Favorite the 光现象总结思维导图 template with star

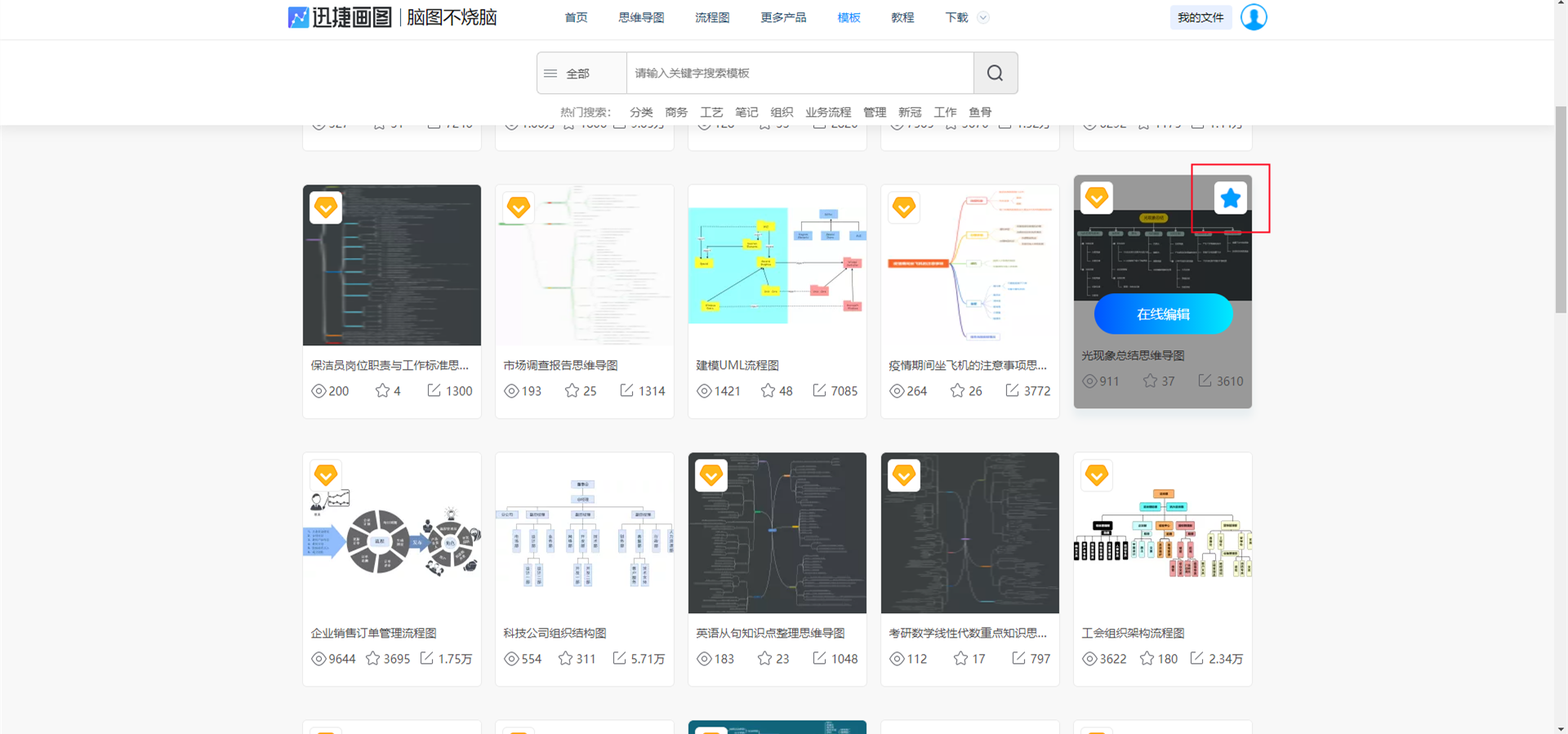coord(1230,198)
